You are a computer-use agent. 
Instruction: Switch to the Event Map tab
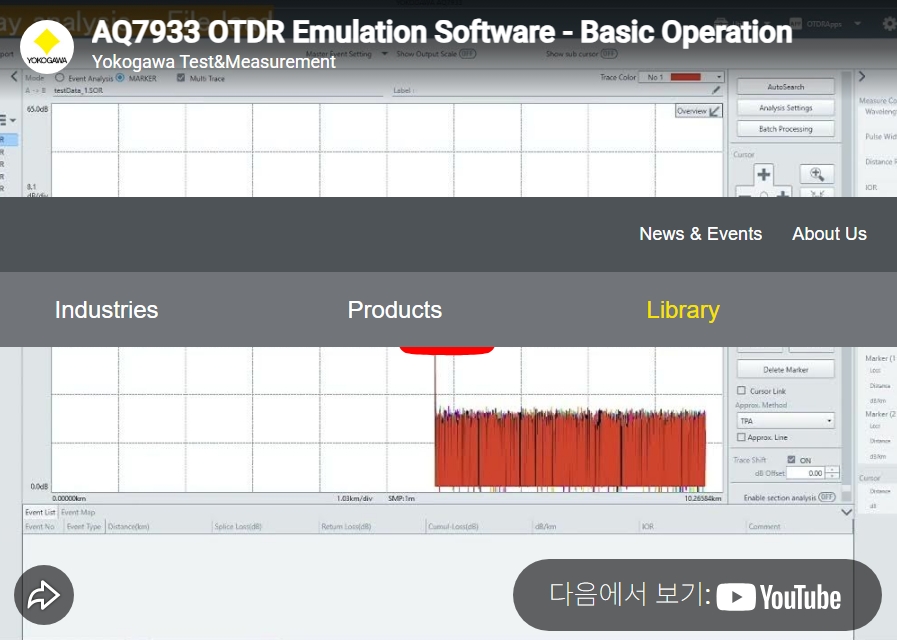(x=78, y=512)
